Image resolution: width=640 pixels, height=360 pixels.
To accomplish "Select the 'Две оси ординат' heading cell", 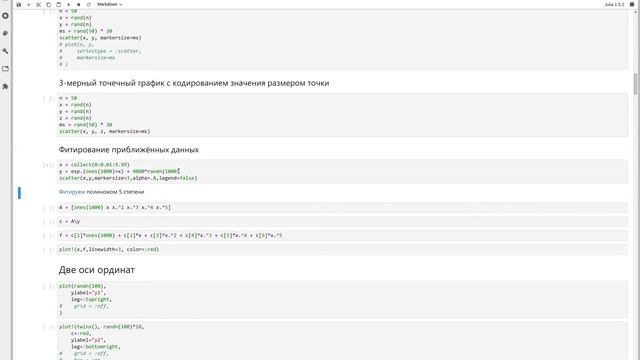I will click(x=342, y=270).
